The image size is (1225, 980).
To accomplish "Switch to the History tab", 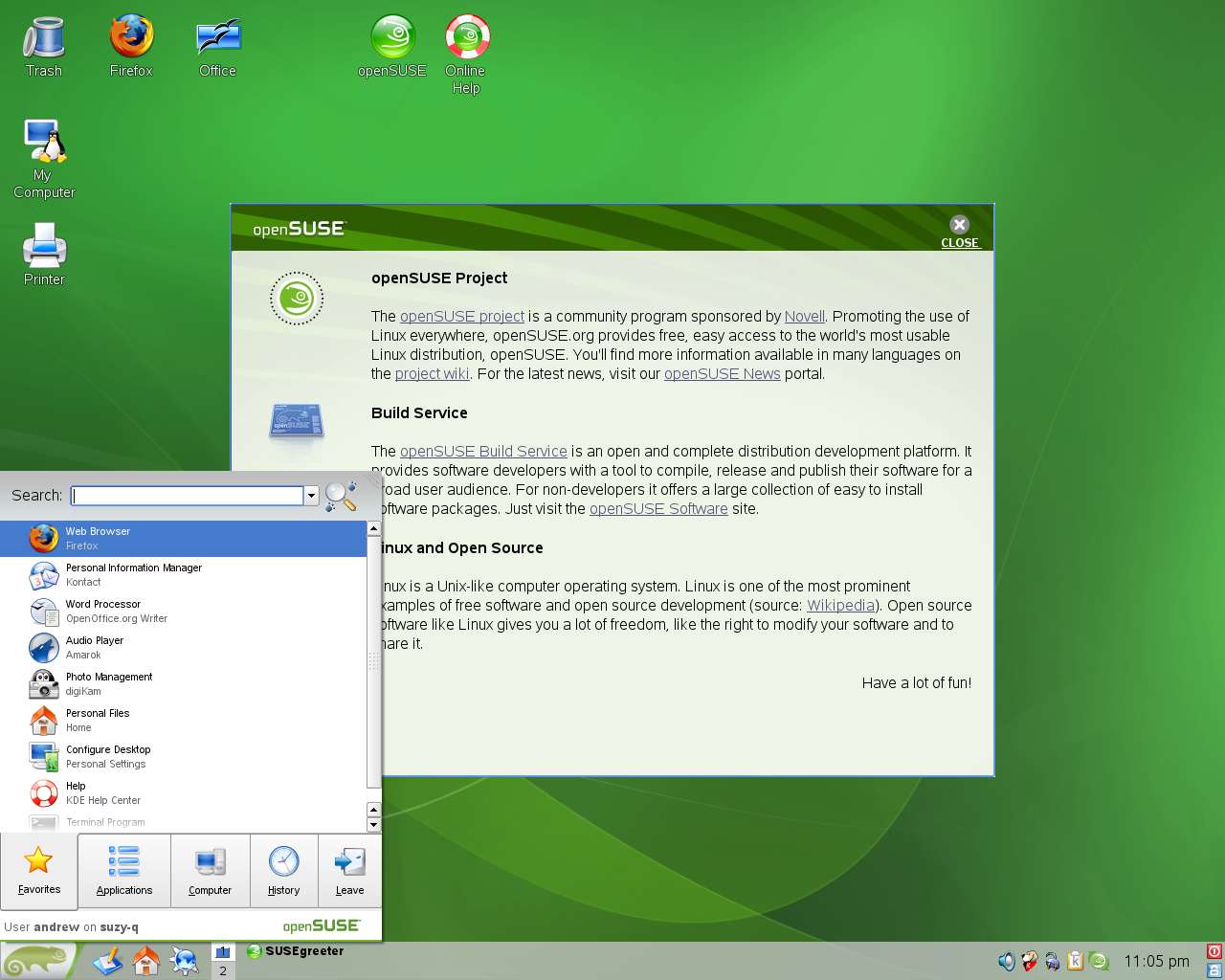I will pos(283,870).
